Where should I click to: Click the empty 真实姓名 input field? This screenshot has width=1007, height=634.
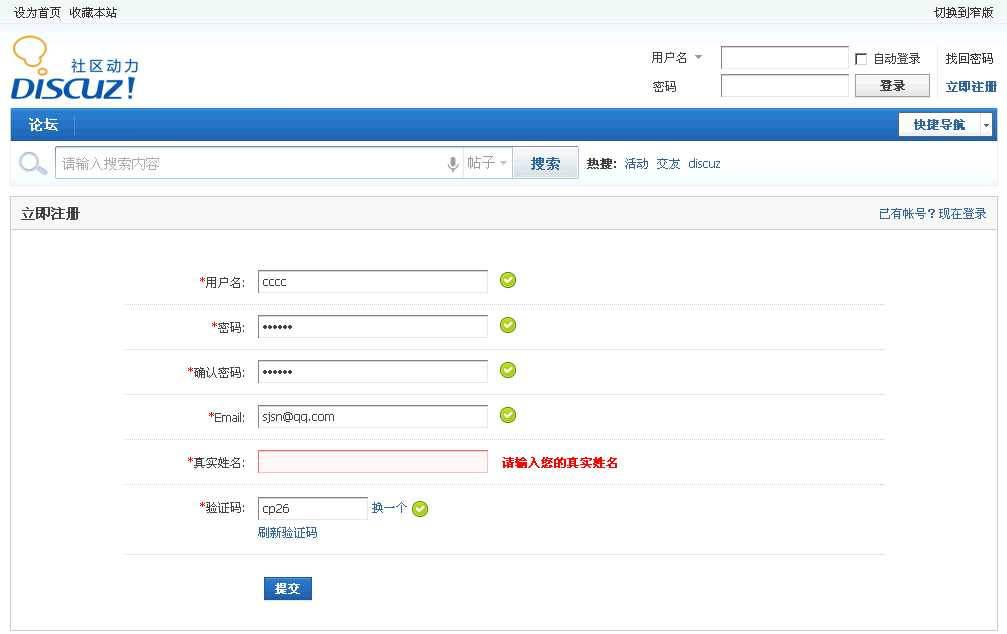(372, 462)
